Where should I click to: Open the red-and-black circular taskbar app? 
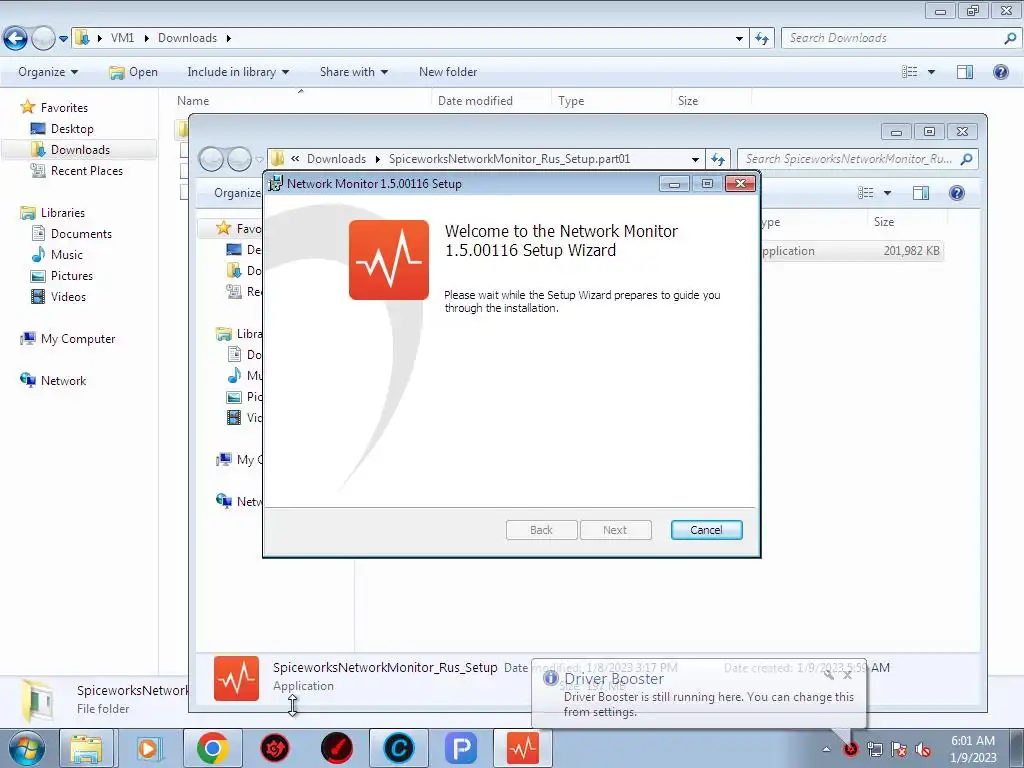(x=336, y=748)
